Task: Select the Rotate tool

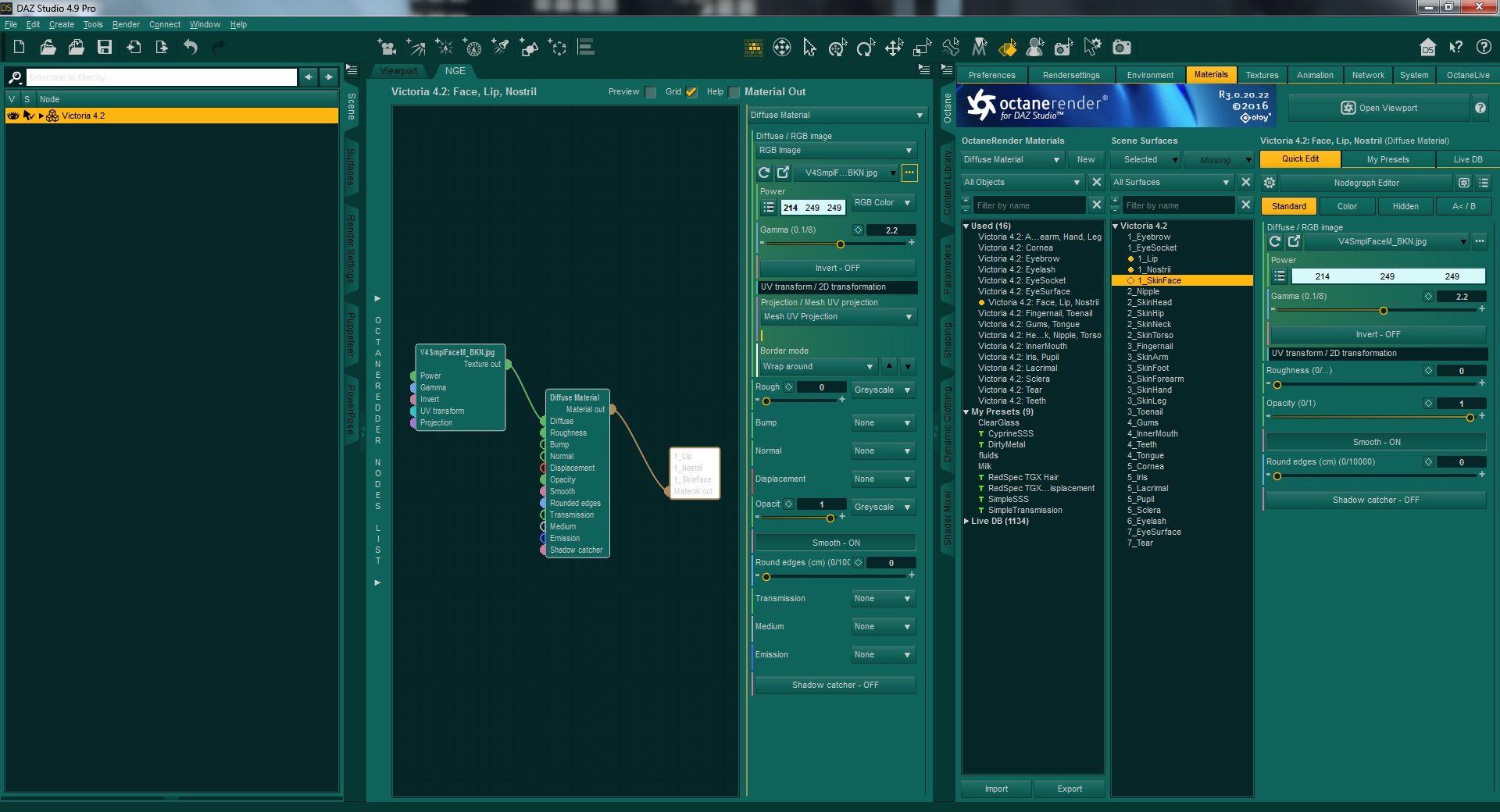Action: coord(866,48)
